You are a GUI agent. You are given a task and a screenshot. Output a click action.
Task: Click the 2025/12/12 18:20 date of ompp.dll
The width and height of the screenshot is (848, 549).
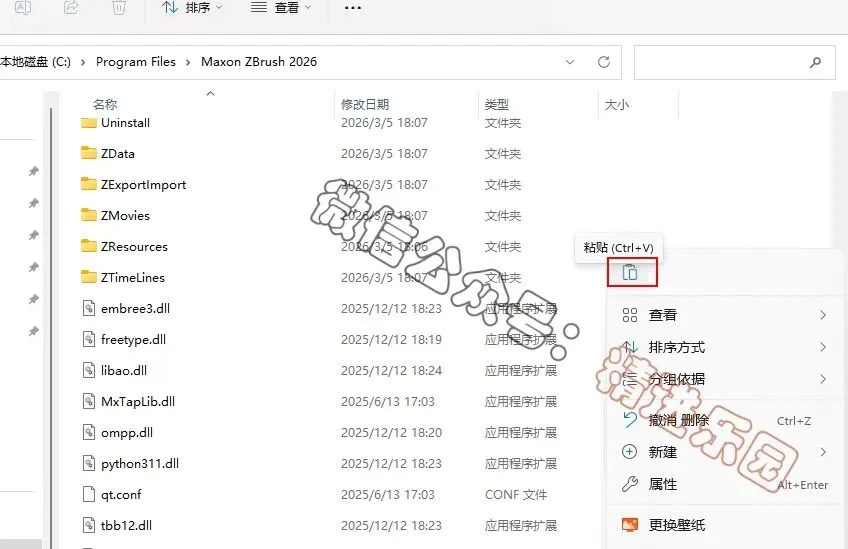[391, 433]
